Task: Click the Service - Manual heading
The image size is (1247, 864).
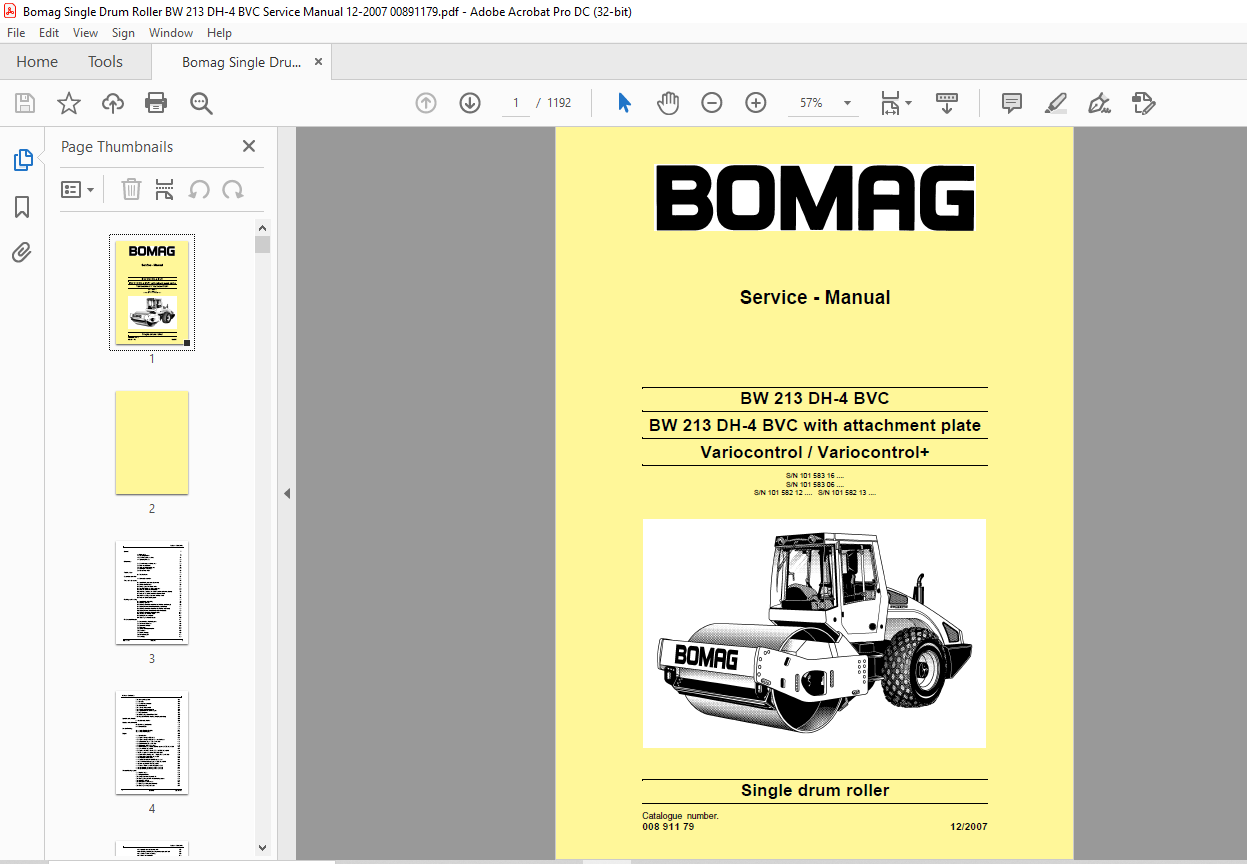Action: click(815, 297)
